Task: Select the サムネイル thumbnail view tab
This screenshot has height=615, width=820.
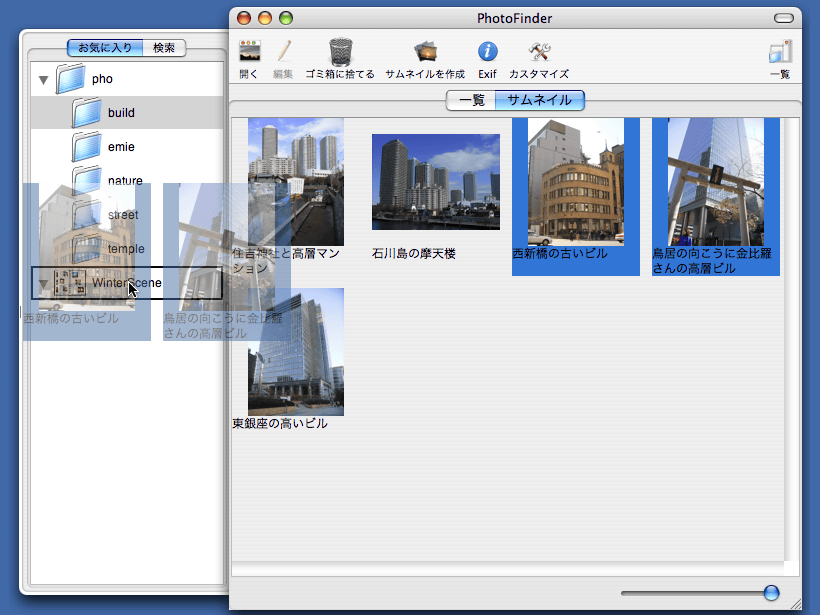Action: (540, 100)
